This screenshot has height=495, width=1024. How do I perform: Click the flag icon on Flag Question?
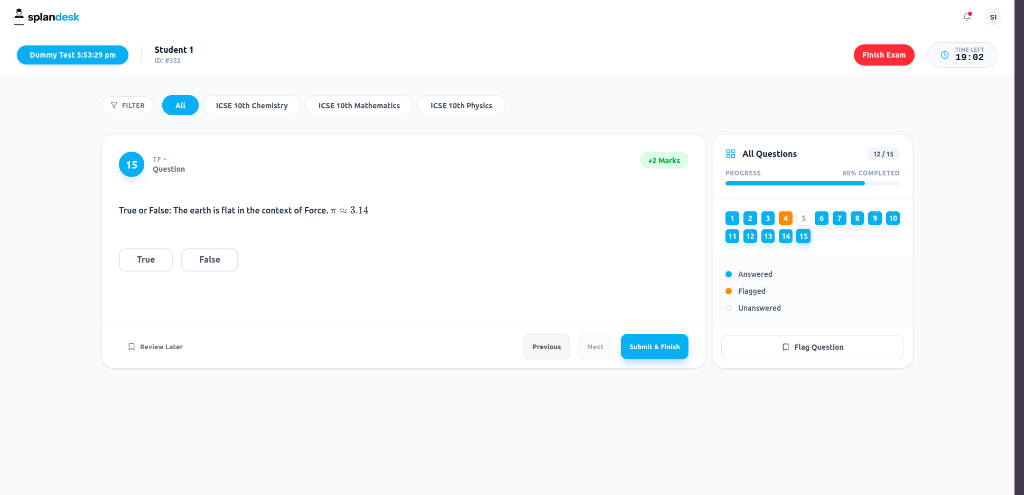pyautogui.click(x=786, y=347)
